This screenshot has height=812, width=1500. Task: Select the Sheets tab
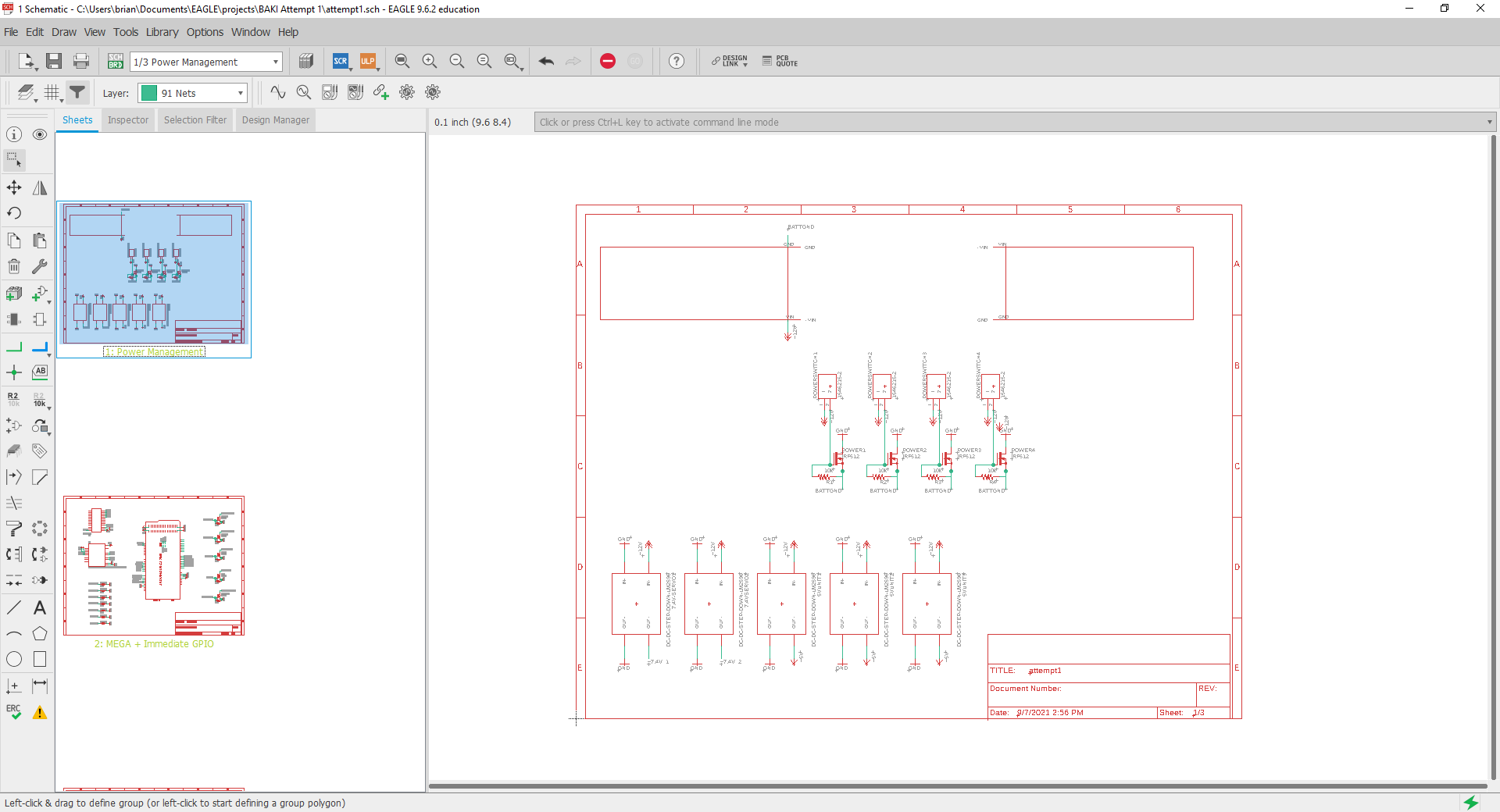pos(77,120)
